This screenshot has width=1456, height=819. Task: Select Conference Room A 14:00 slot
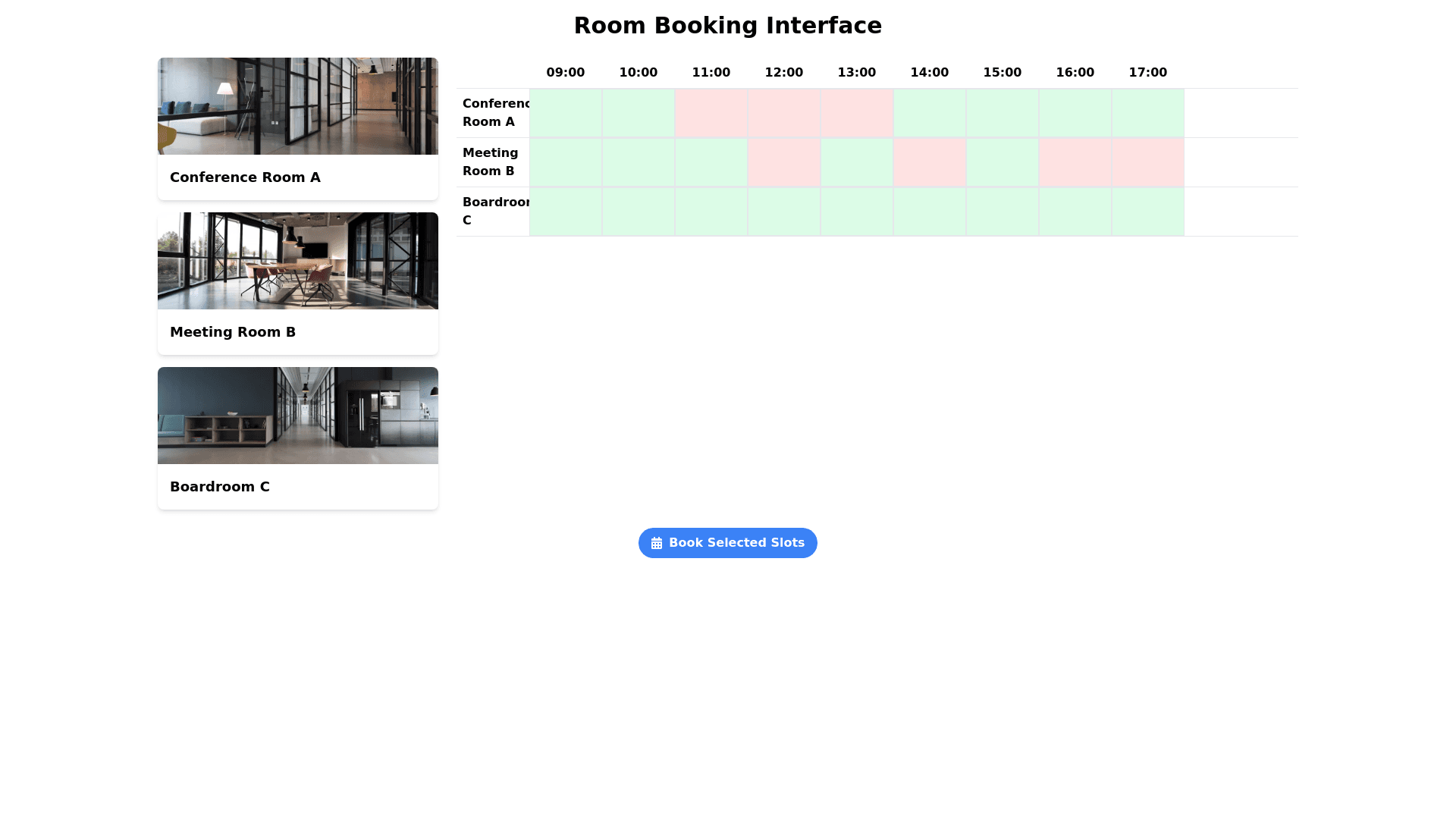930,113
